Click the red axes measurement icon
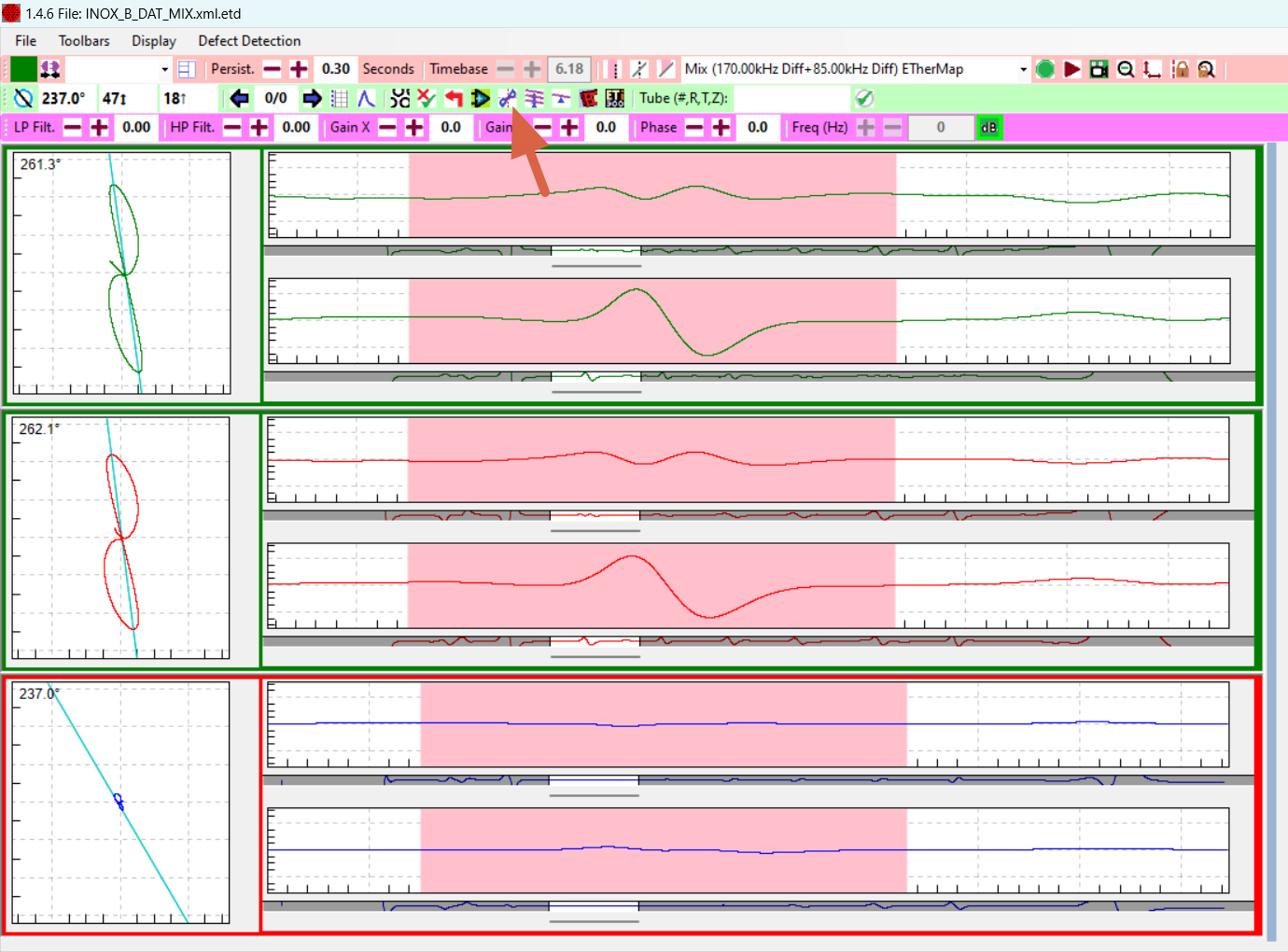The image size is (1288, 952). coord(1153,69)
